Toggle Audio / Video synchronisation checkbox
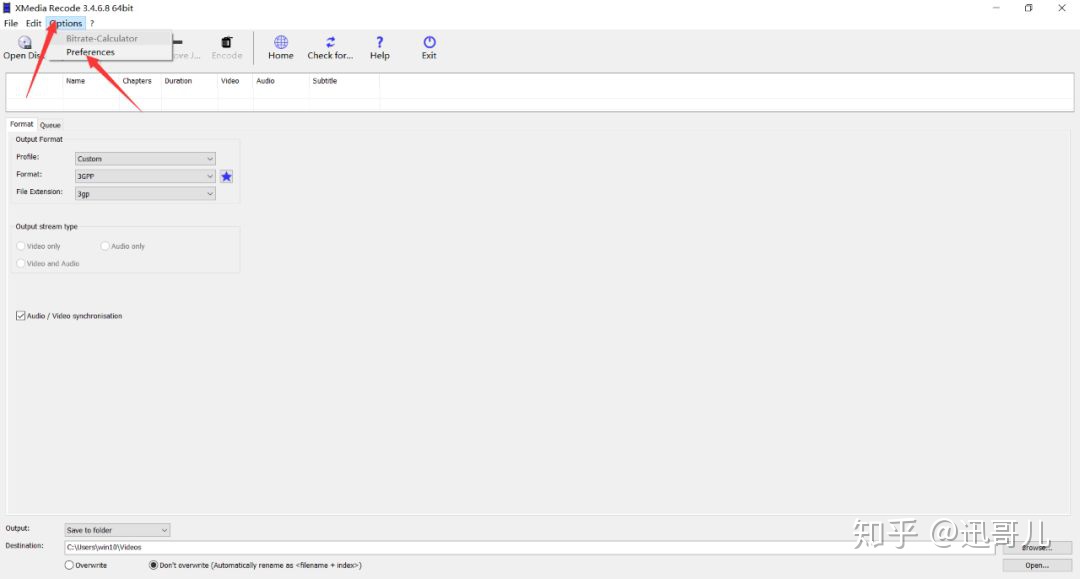Viewport: 1080px width, 579px height. (21, 316)
